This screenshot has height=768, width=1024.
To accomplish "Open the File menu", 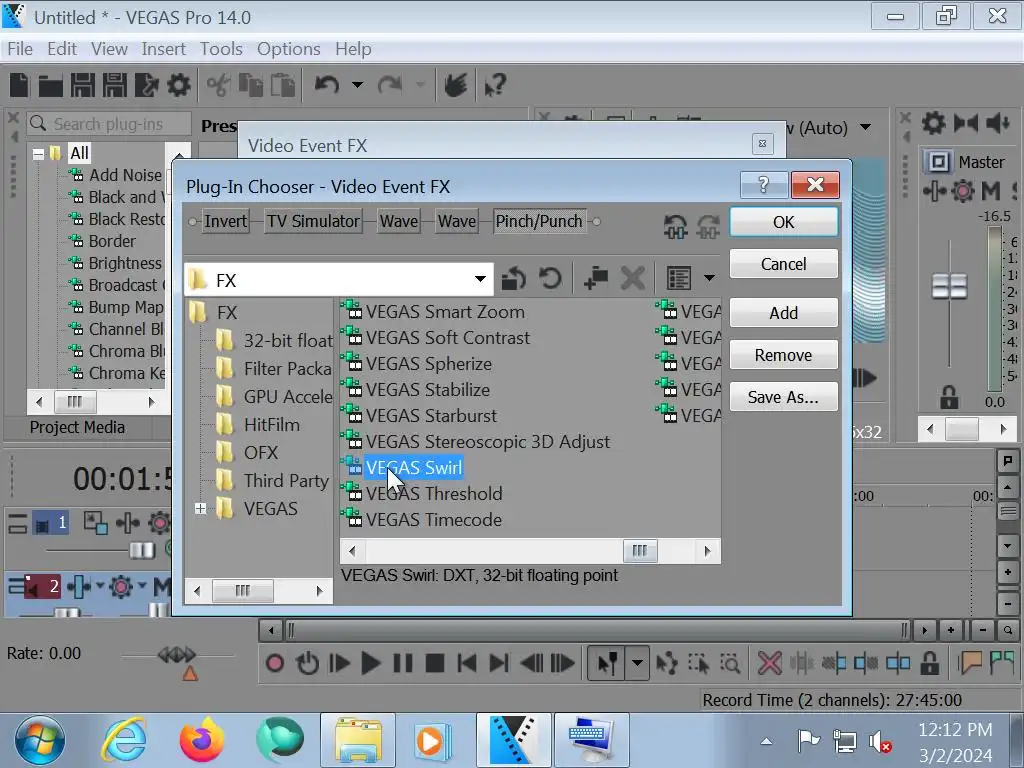I will [x=20, y=49].
